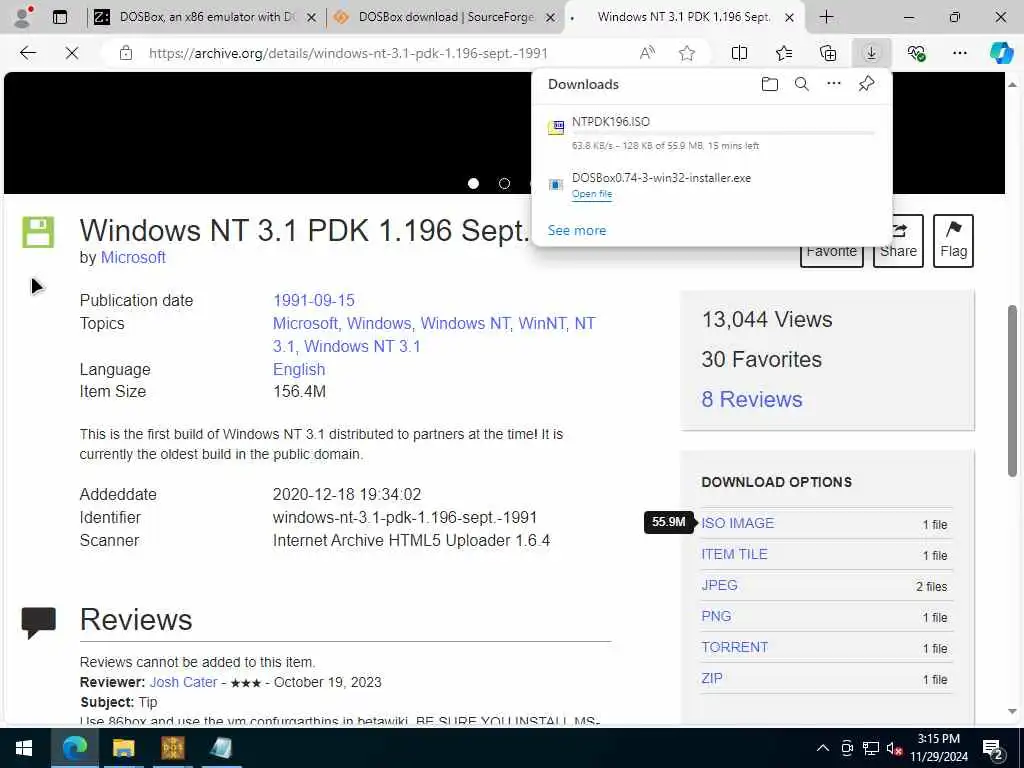Open the JPEG download option
This screenshot has height=768, width=1024.
(x=719, y=585)
